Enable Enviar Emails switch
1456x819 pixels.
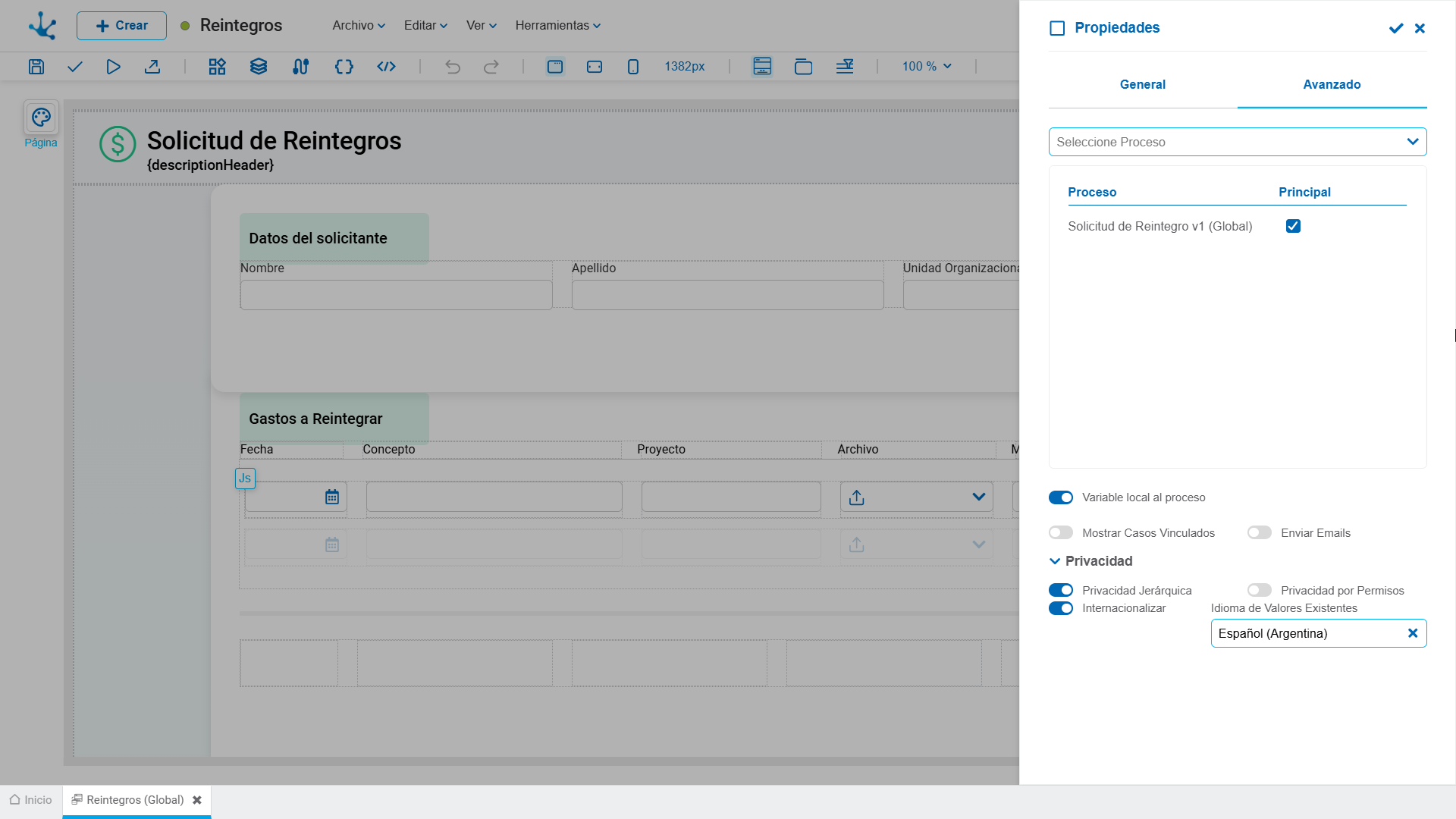pos(1260,533)
